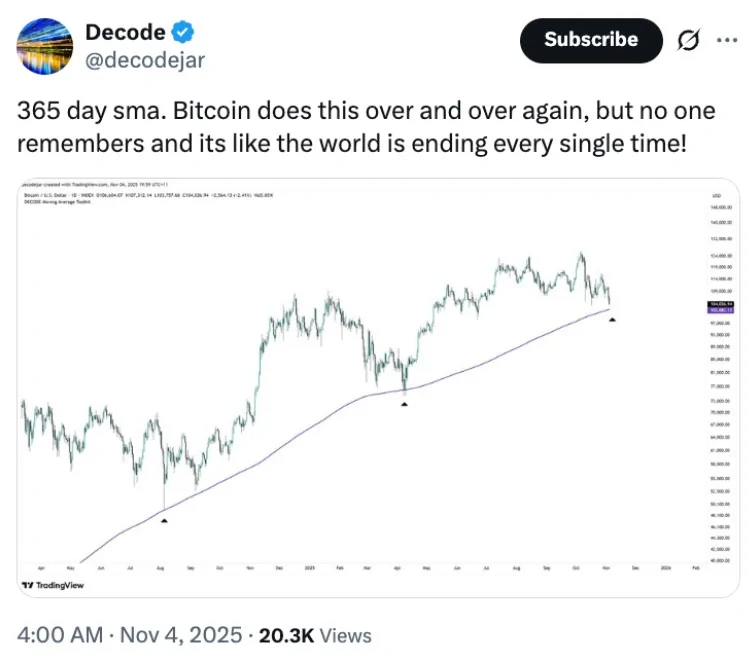Click the 20.3K Views count
The height and width of the screenshot is (654, 749).
(315, 634)
